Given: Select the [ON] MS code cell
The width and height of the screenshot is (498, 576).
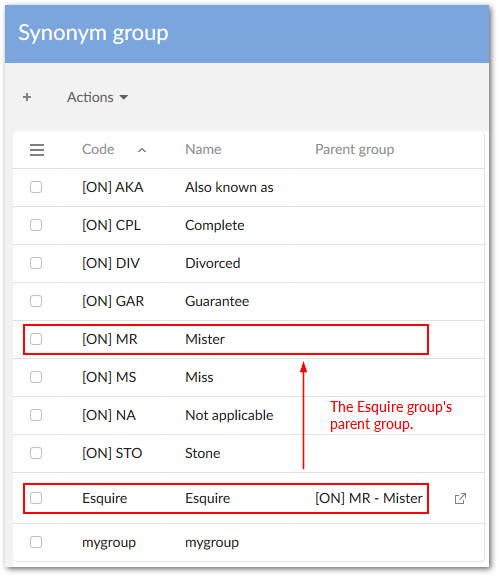Looking at the screenshot, I should pos(109,377).
